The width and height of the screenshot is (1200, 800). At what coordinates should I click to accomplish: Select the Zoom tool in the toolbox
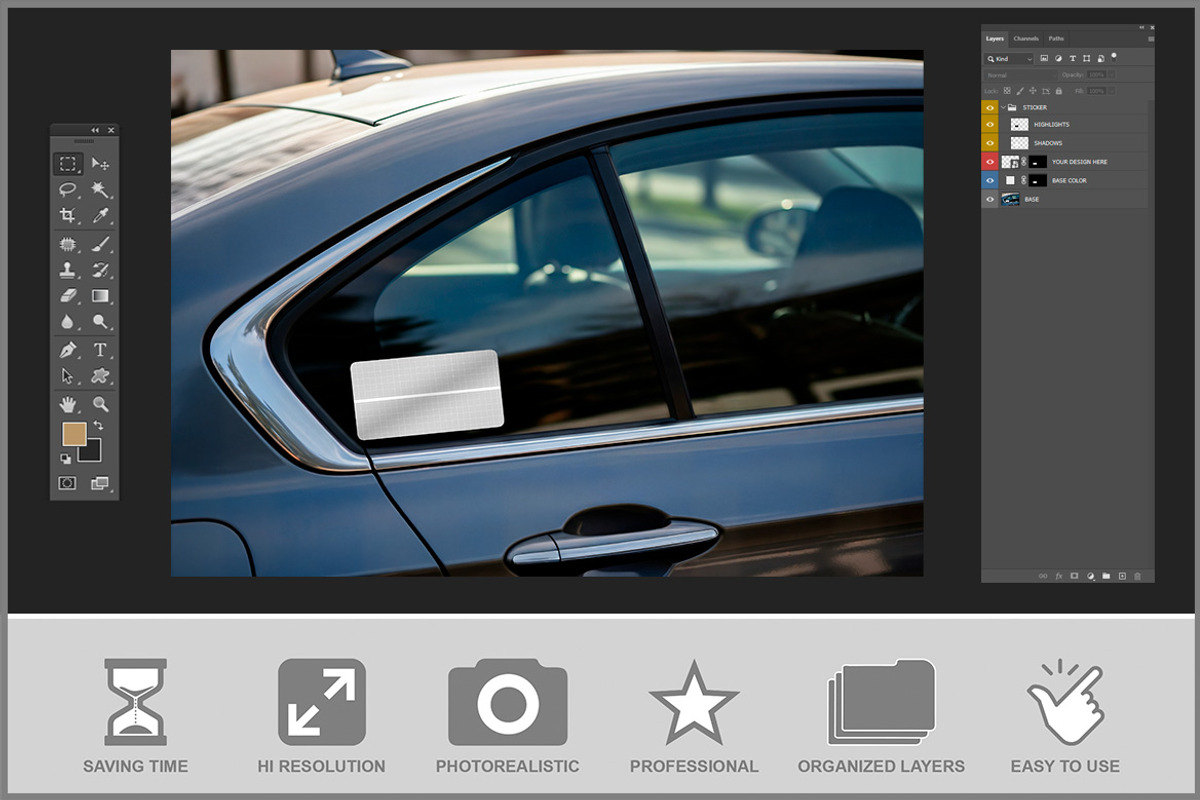[x=100, y=405]
